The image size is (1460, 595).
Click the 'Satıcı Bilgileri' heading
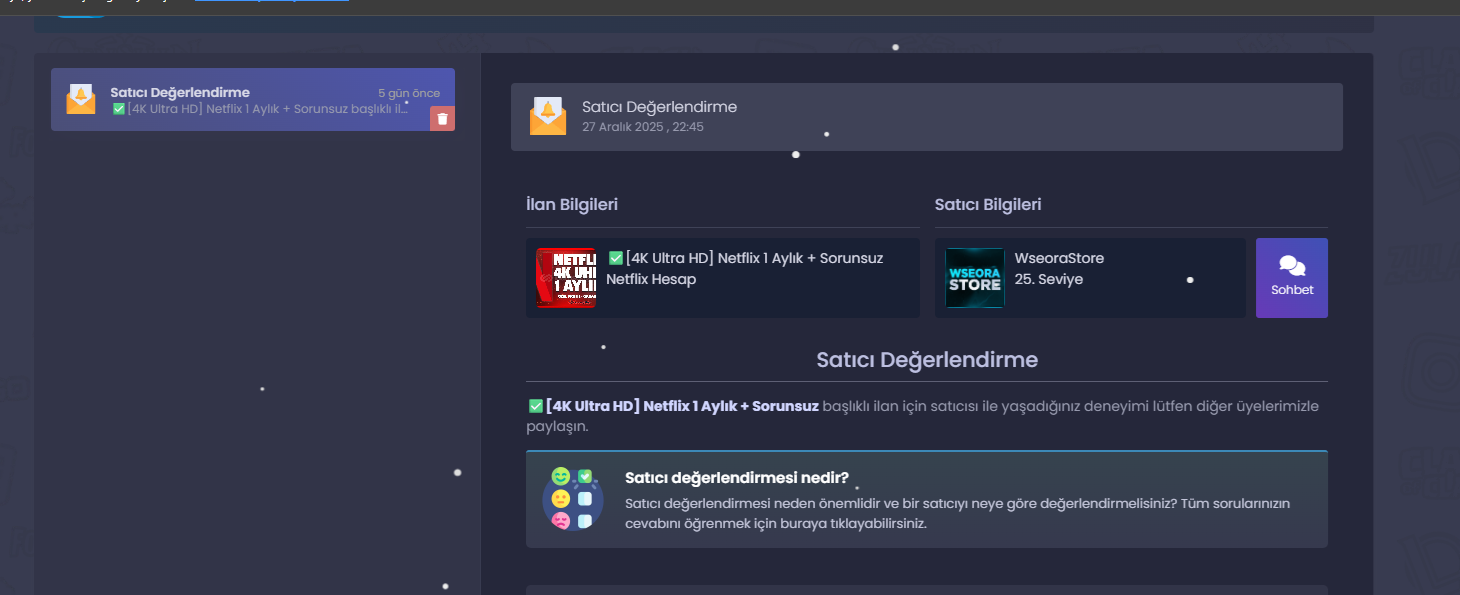click(x=988, y=204)
